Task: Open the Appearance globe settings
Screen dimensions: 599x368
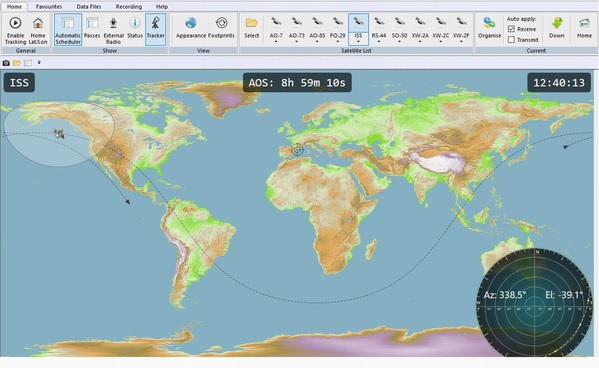Action: [x=191, y=29]
